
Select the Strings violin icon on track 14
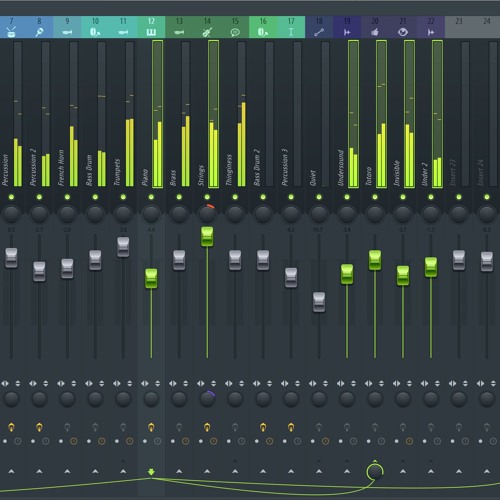[207, 32]
